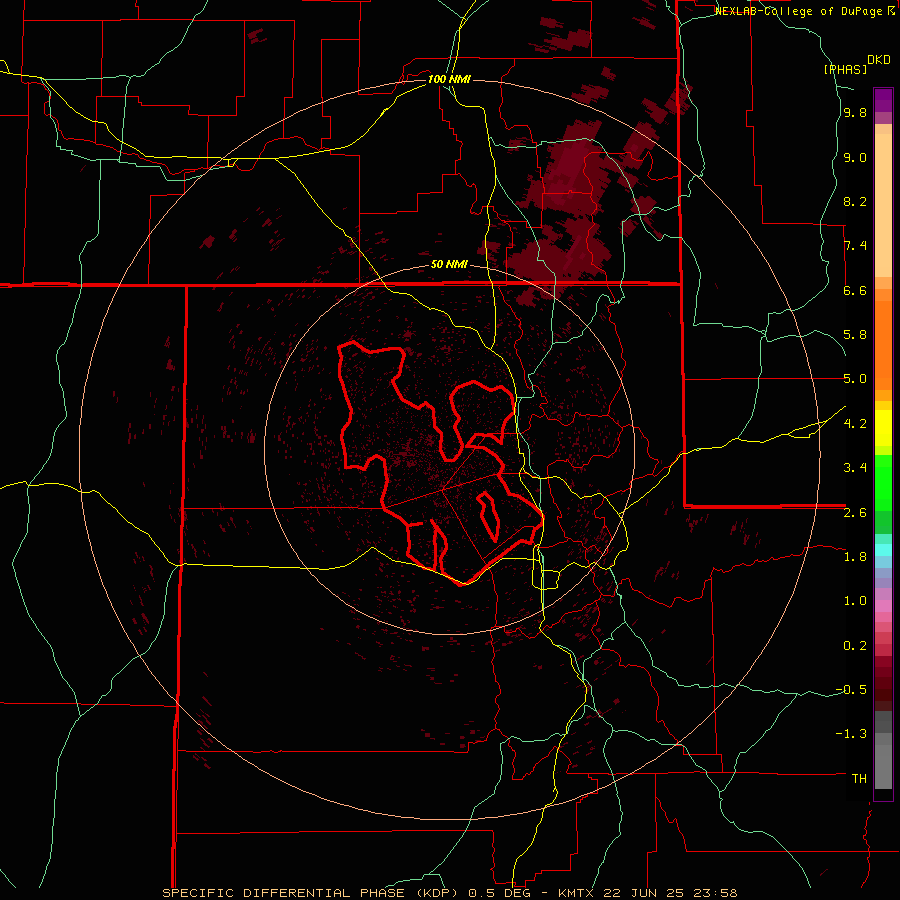Screen dimensions: 900x900
Task: Click the 6.6 scale value
Action: [855, 290]
